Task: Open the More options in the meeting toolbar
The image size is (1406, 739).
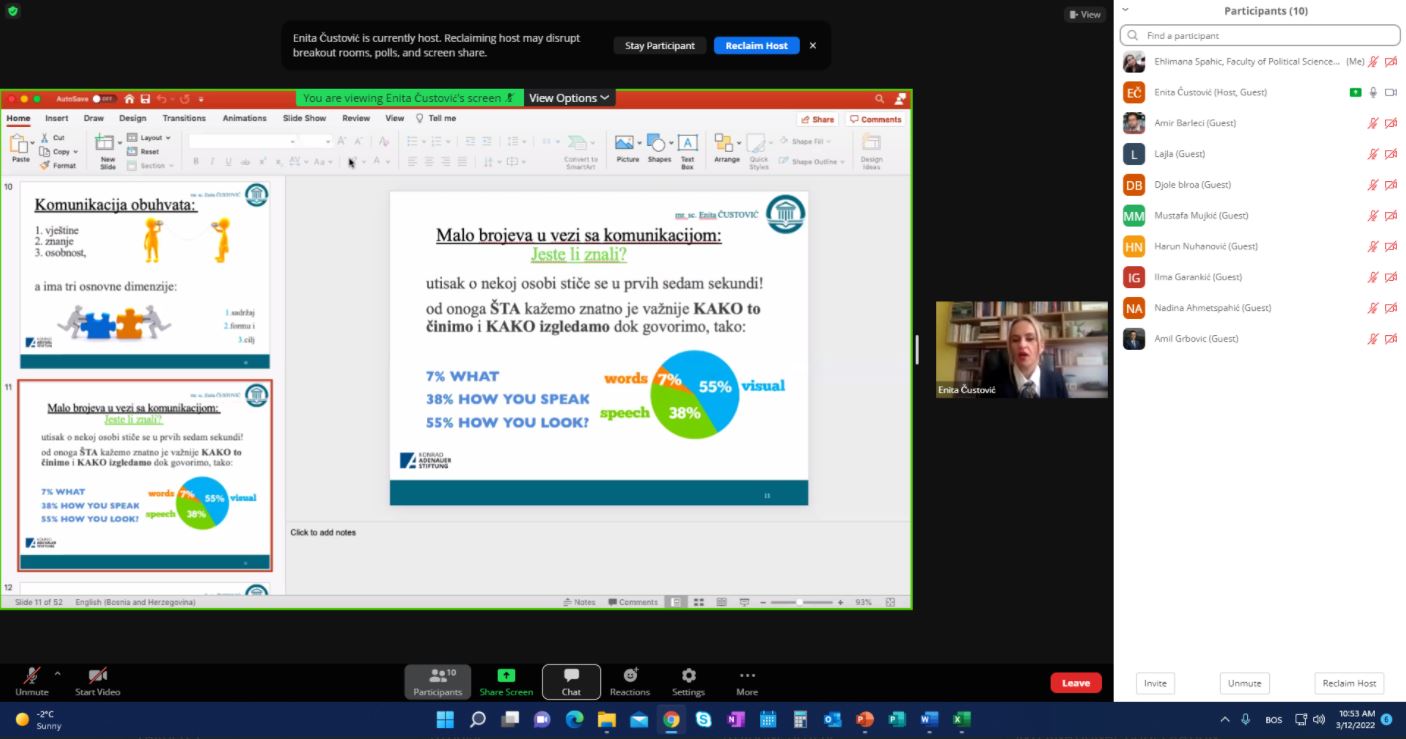Action: [747, 681]
